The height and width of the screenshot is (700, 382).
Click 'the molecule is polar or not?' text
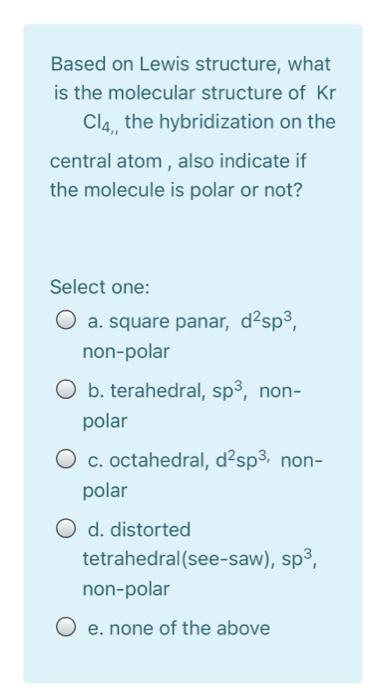(x=176, y=191)
